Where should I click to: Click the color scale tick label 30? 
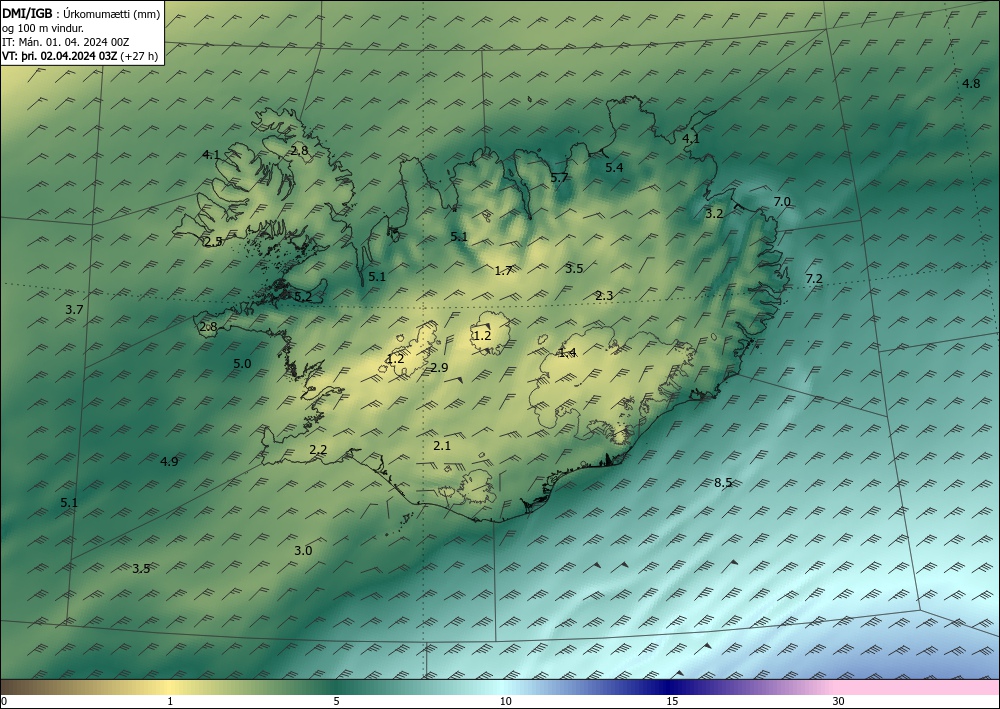[x=839, y=702]
